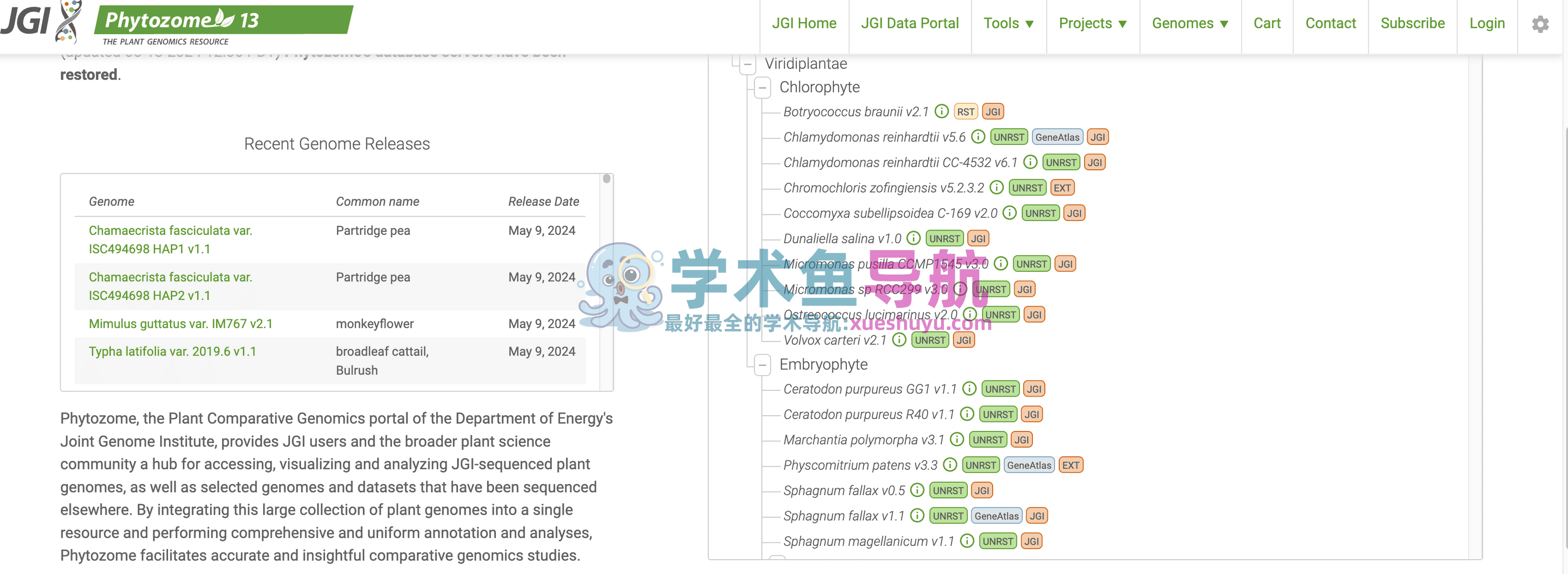Click info icon for Physcomitrium patens v3.3
Screen dimensions: 1568x574
coord(950,465)
